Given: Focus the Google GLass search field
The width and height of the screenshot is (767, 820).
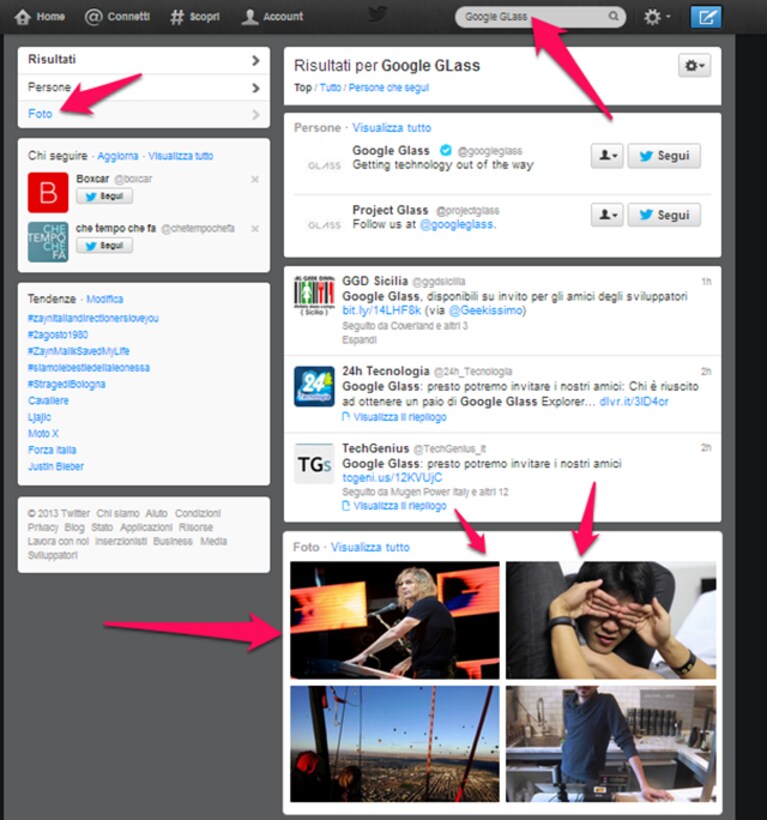Looking at the screenshot, I should tap(540, 17).
